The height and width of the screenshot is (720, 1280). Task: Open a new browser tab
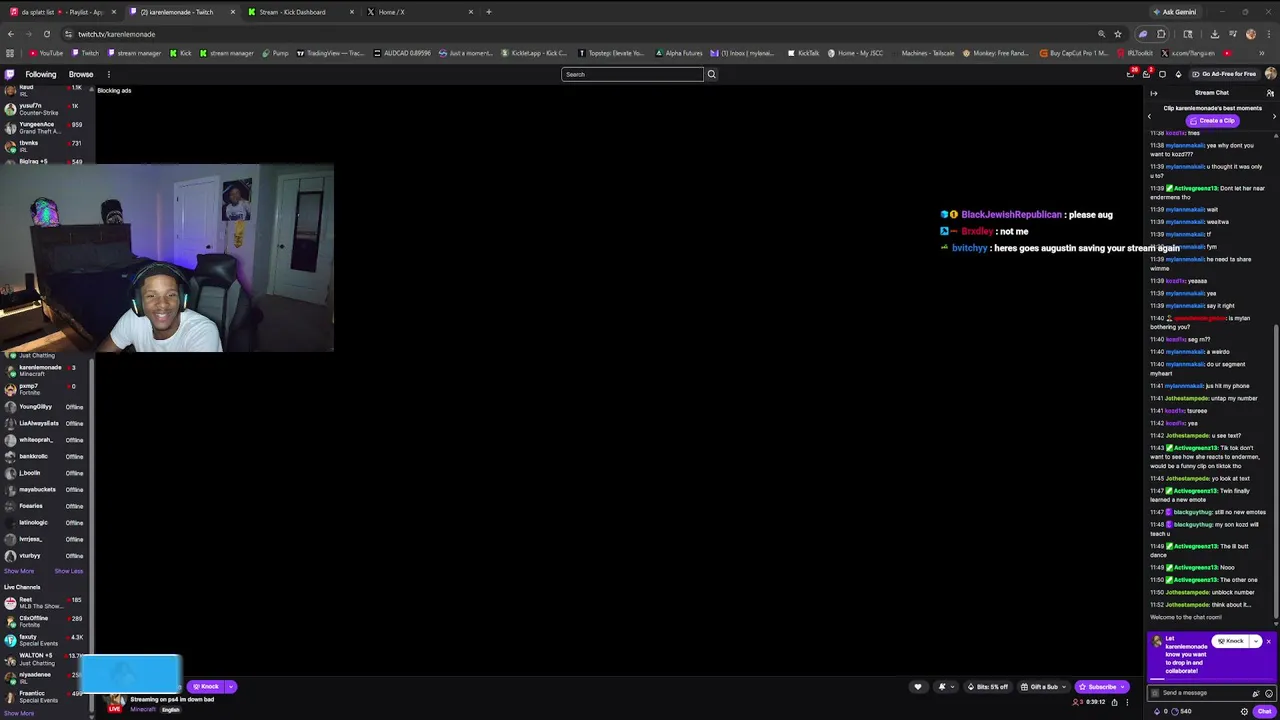tap(488, 12)
